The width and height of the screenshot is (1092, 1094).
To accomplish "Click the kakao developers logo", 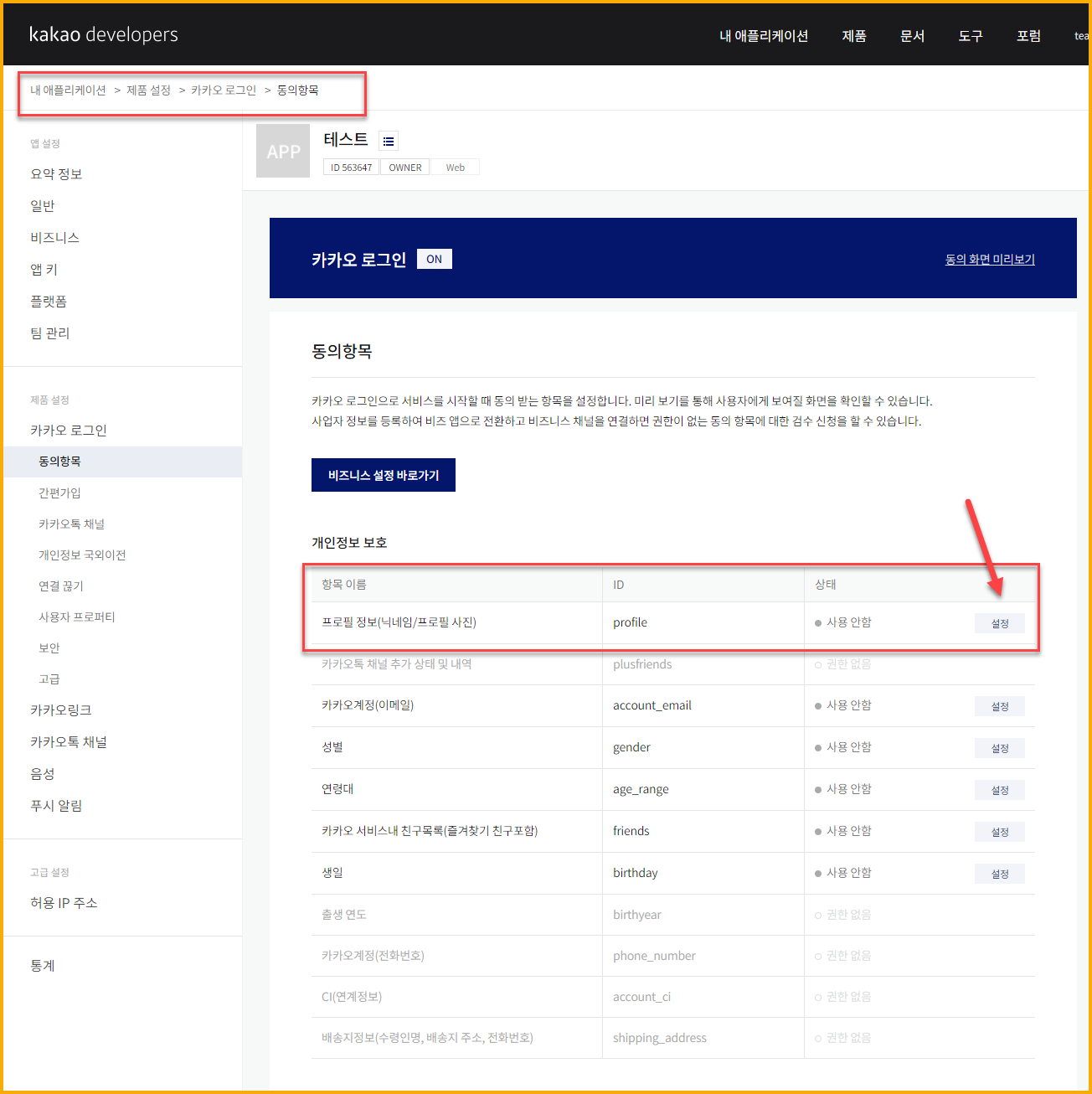I will [104, 34].
